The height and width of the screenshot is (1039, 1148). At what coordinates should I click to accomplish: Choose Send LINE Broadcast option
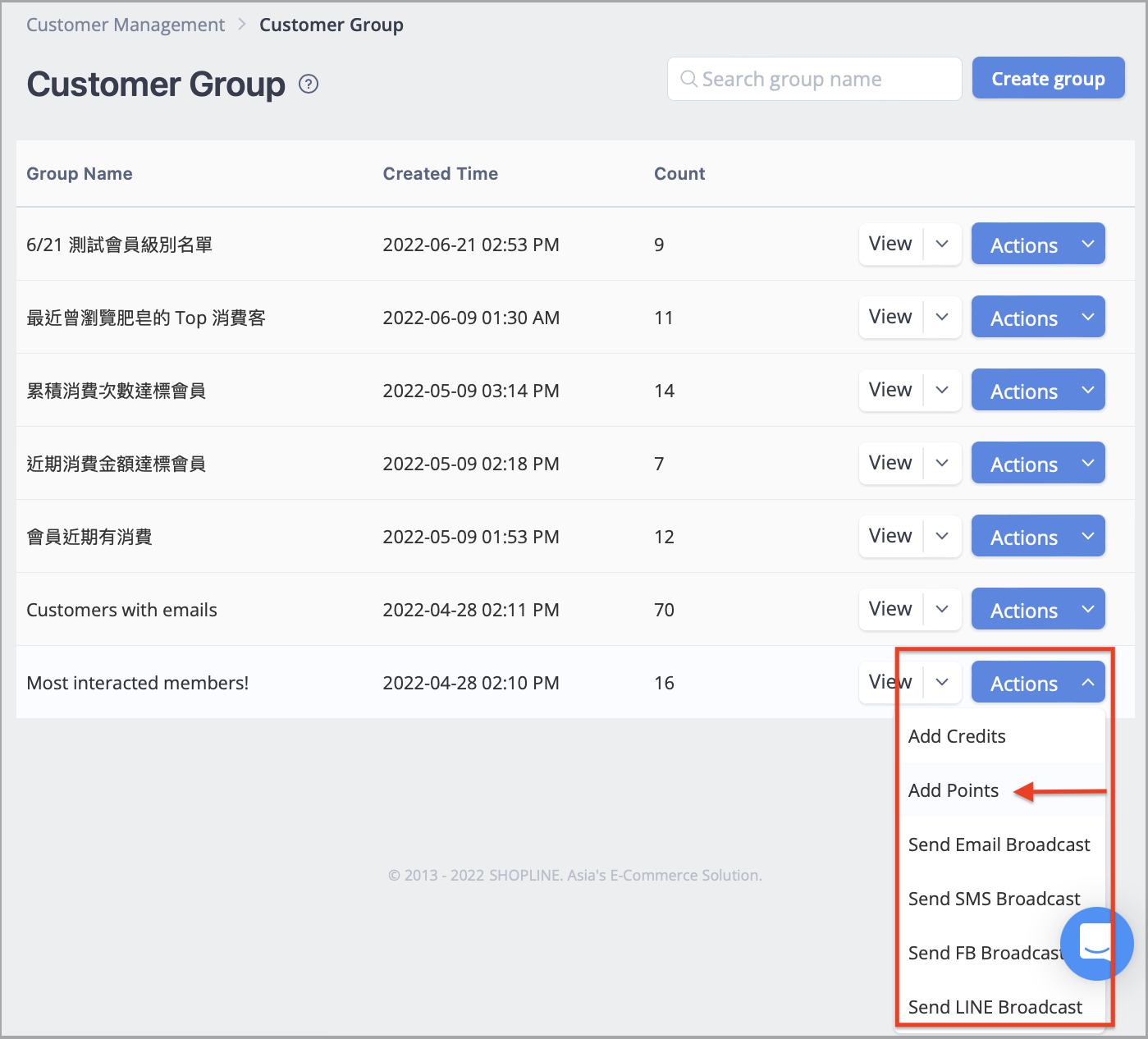995,1007
